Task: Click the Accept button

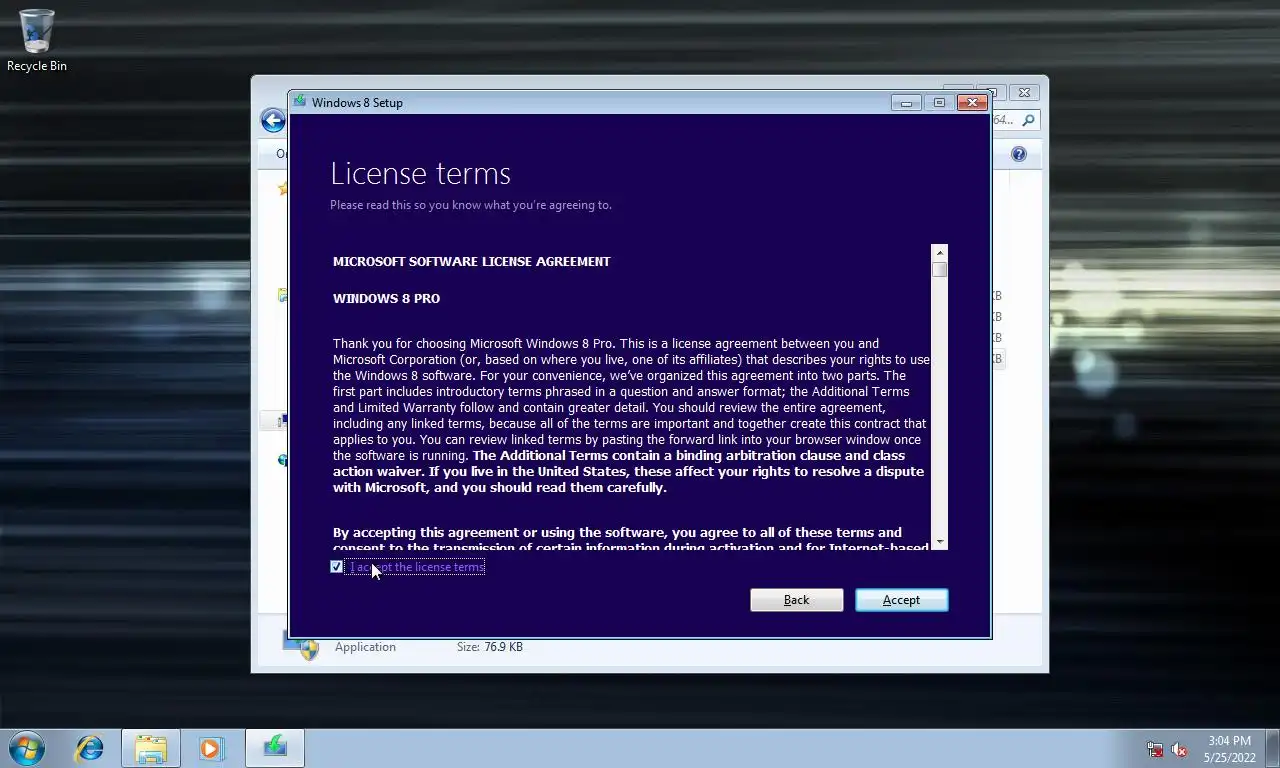Action: pyautogui.click(x=901, y=600)
